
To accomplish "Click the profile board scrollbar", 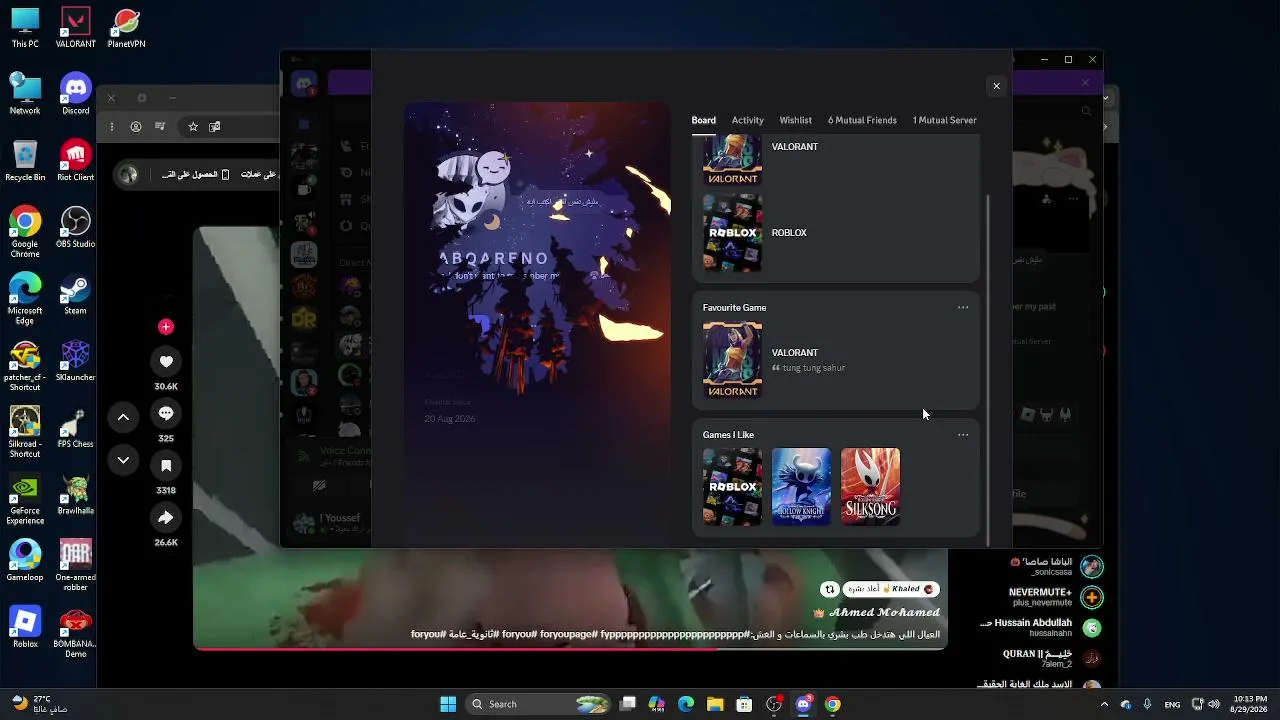I will [987, 370].
